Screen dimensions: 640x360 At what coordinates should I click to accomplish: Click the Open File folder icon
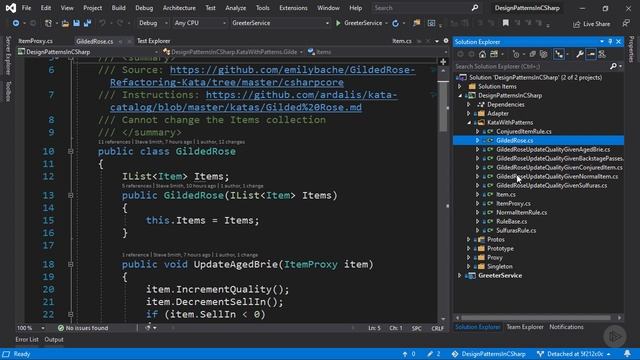[x=65, y=23]
